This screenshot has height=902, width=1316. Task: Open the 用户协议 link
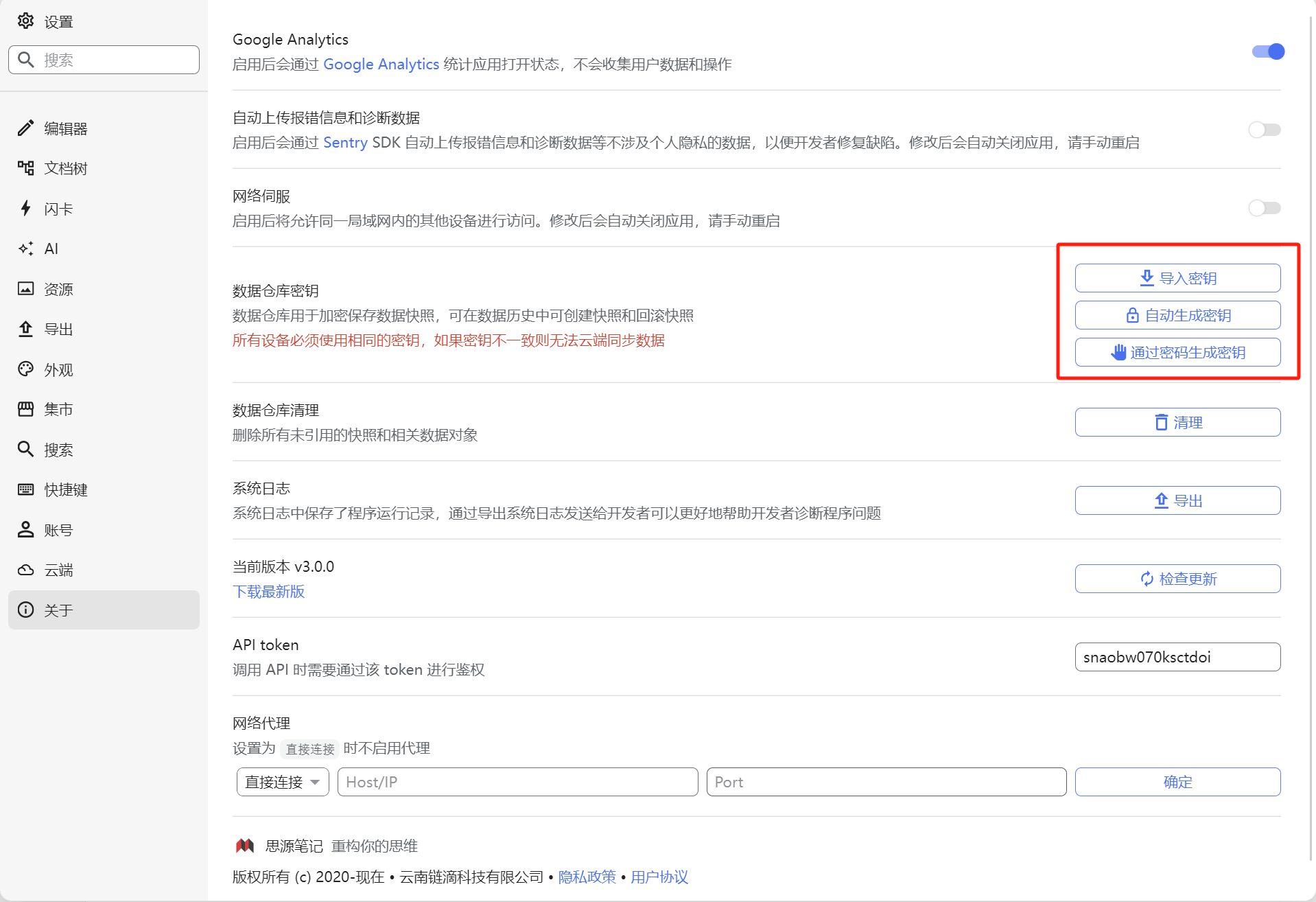pyautogui.click(x=659, y=877)
